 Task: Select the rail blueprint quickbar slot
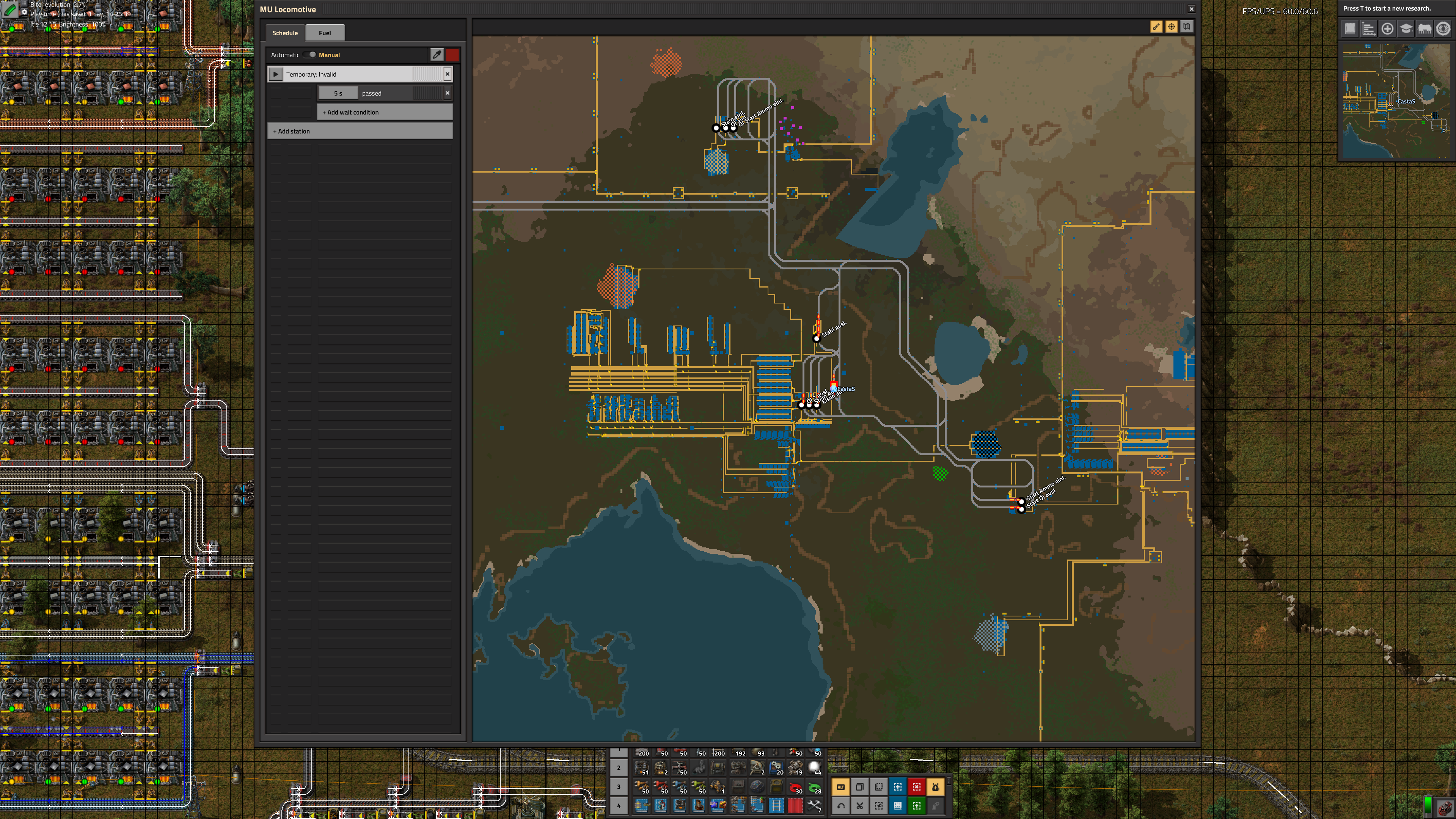click(776, 805)
